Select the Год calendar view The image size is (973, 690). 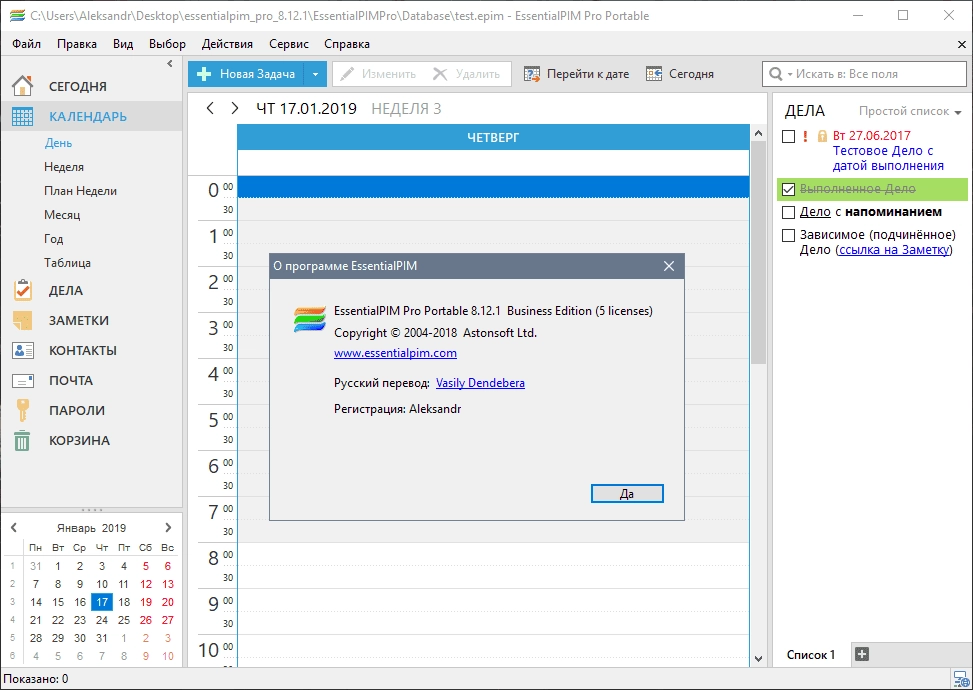pyautogui.click(x=53, y=239)
